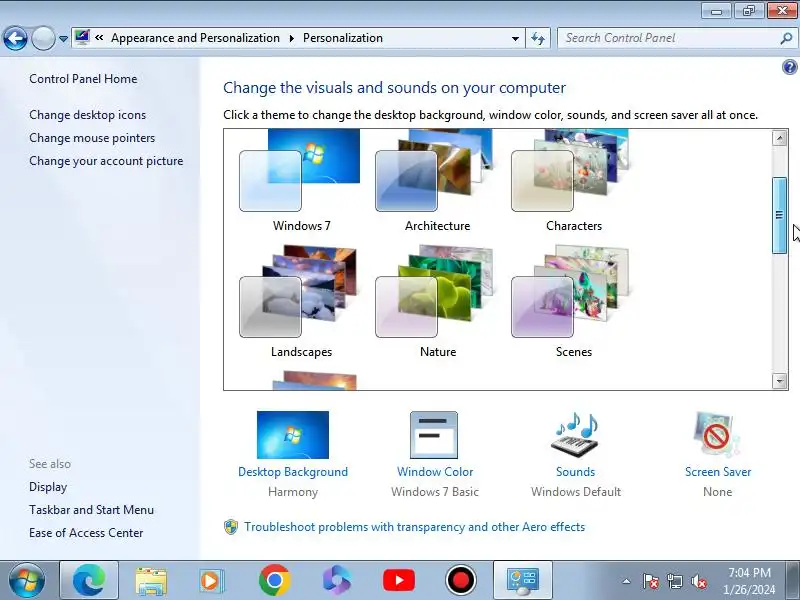
Task: Open Windows Explorer from taskbar
Action: pos(151,581)
